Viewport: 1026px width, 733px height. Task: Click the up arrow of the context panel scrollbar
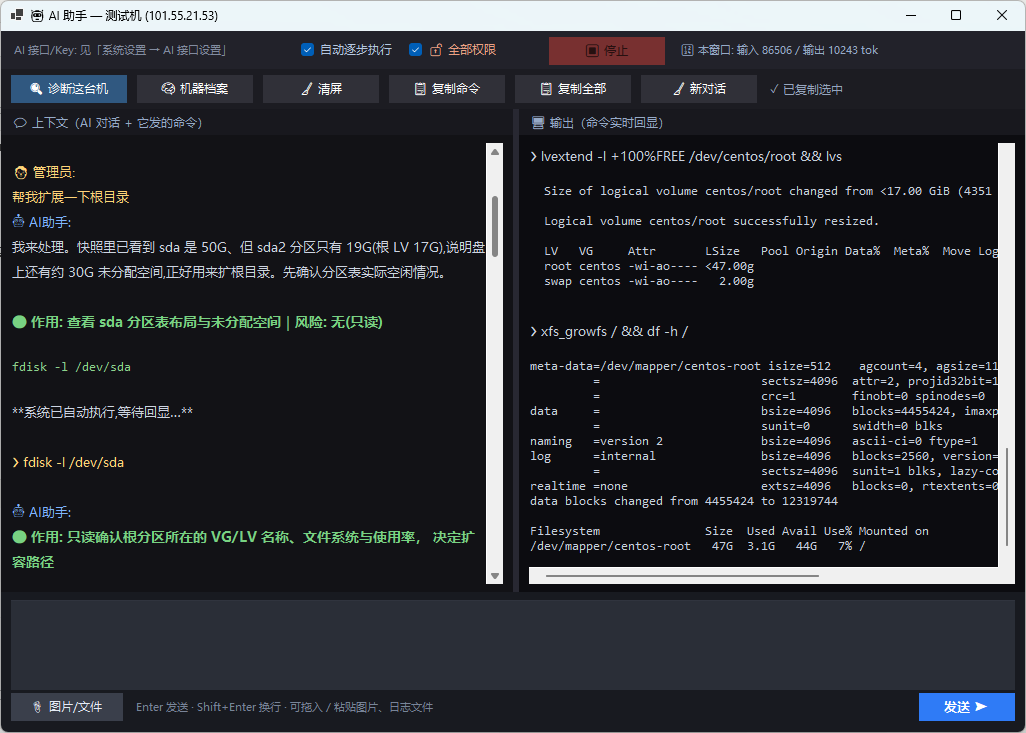click(495, 152)
